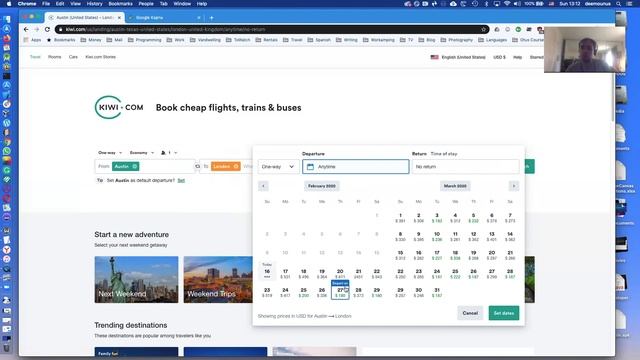Bookmark page with star icon
The height and width of the screenshot is (360, 640).
483,29
